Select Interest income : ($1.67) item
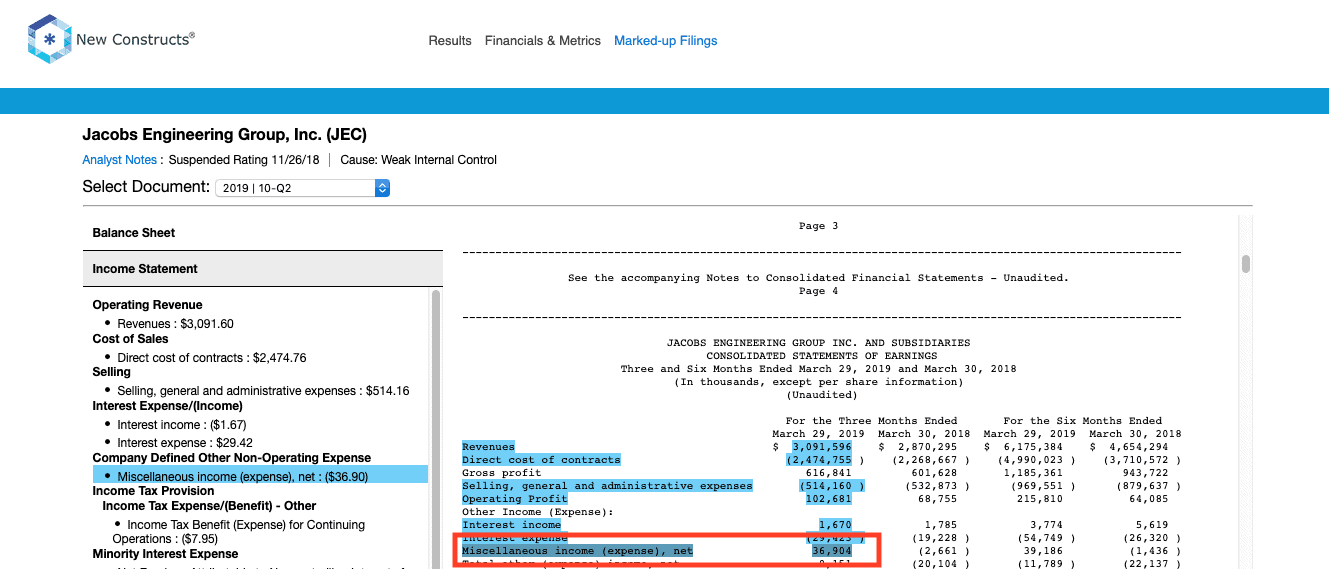This screenshot has width=1329, height=569. coord(183,425)
